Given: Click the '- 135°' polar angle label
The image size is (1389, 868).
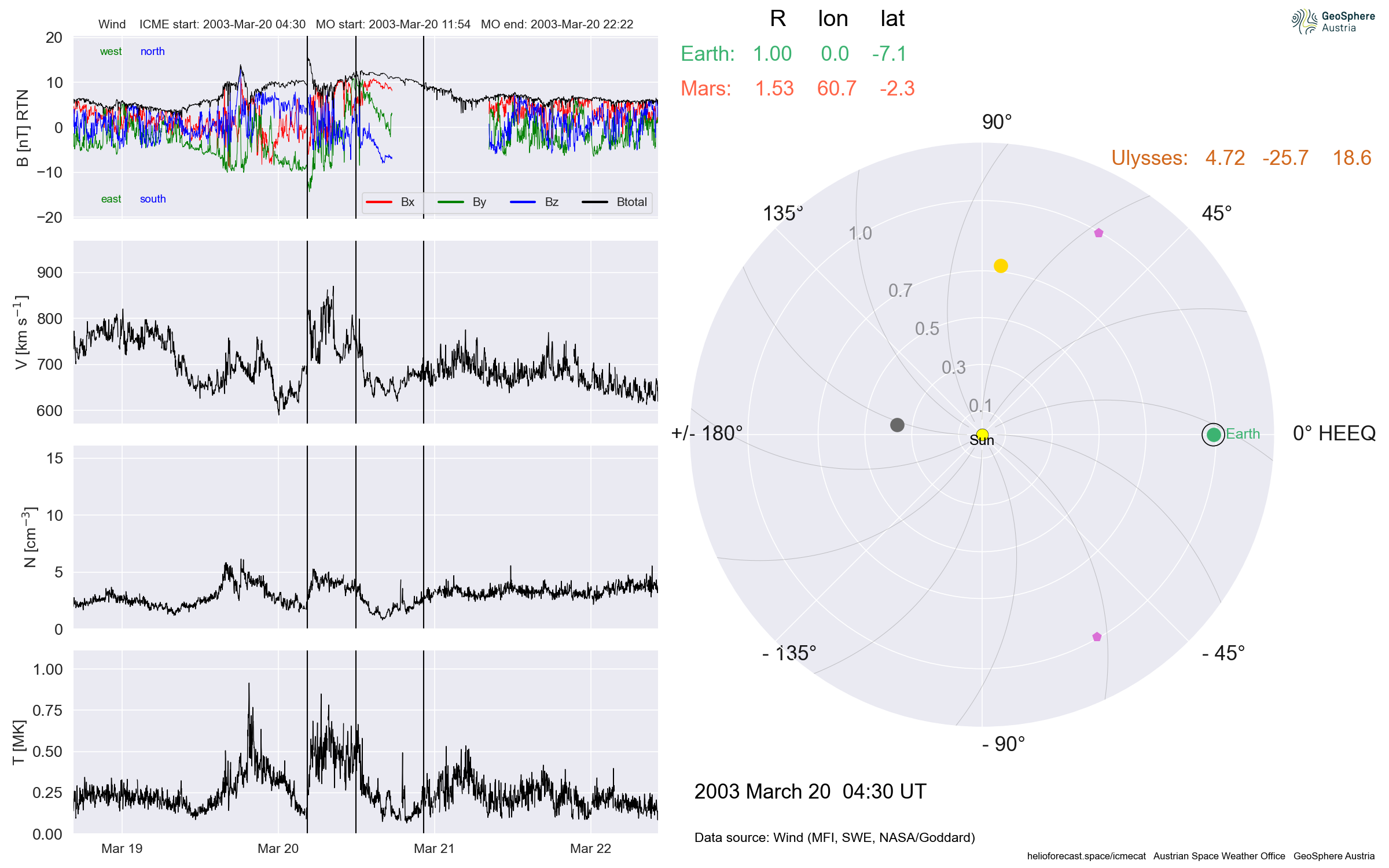Looking at the screenshot, I should tap(789, 653).
